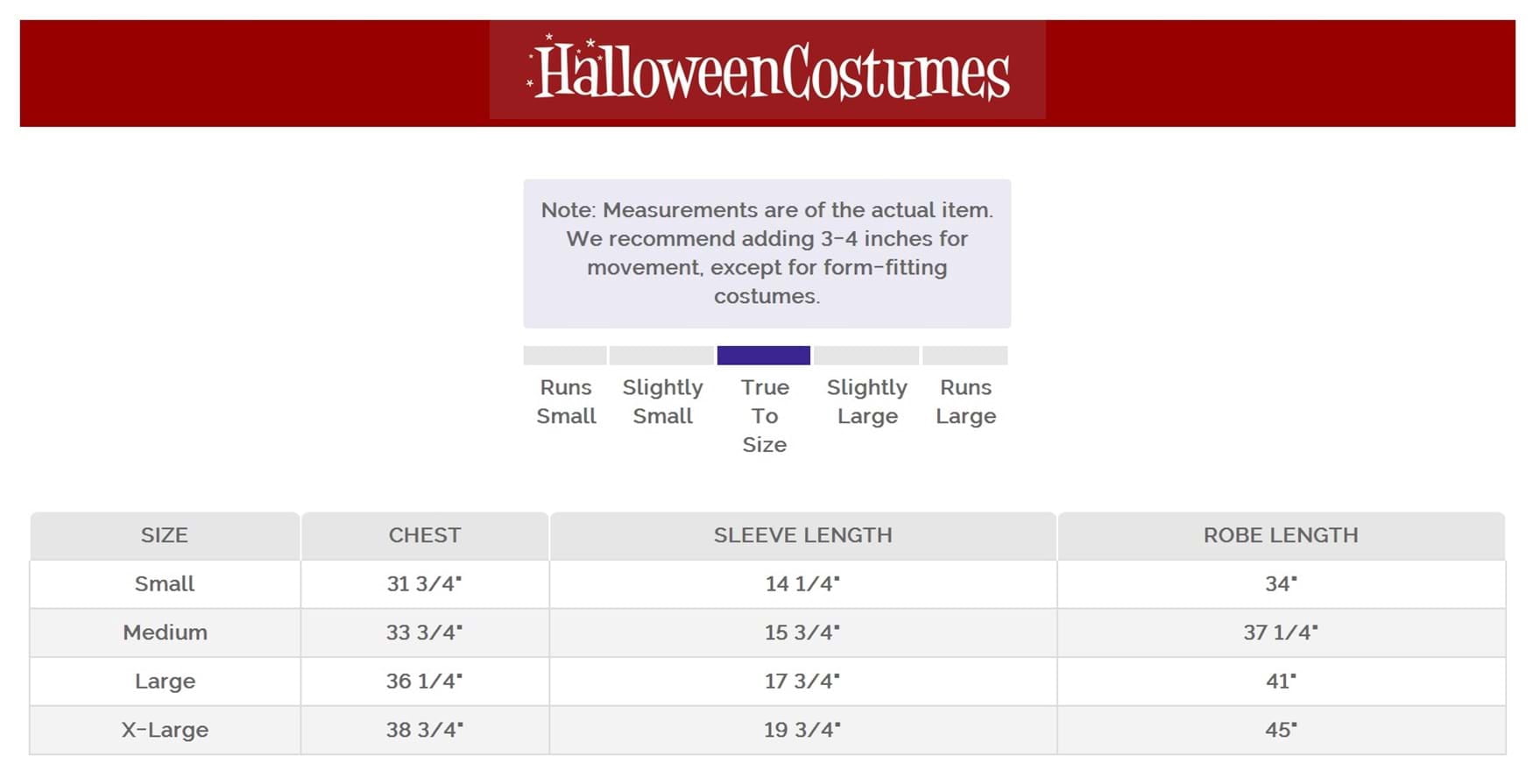The image size is (1533, 784).
Task: Select the X-Large size row
Action: [x=767, y=730]
